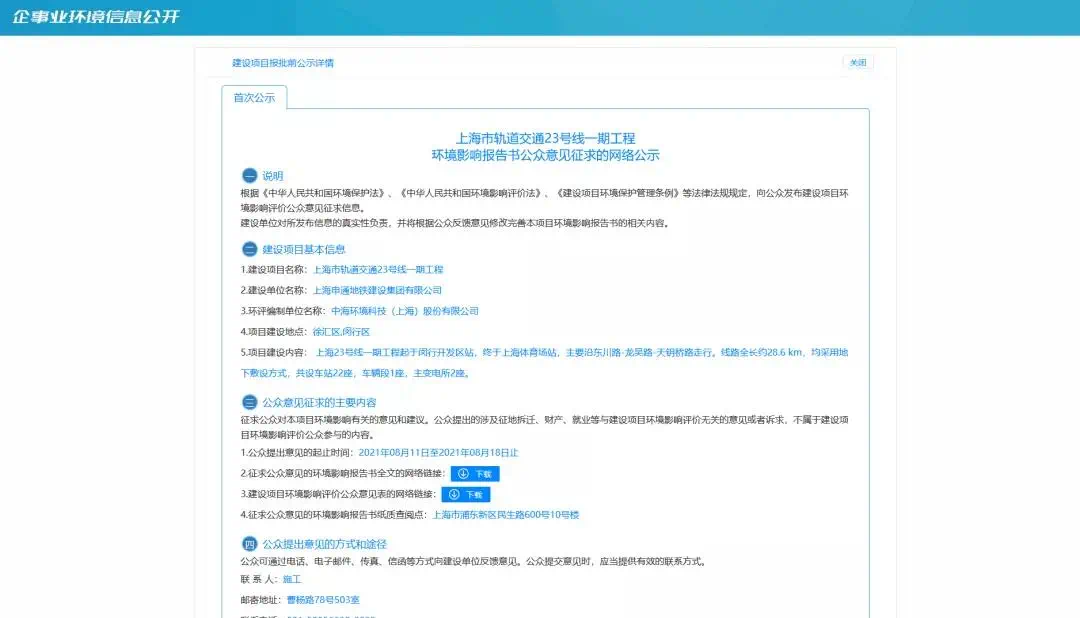This screenshot has height=618, width=1080.
Task: Click the 徐汇区,闵行区 location text
Action: [341, 331]
